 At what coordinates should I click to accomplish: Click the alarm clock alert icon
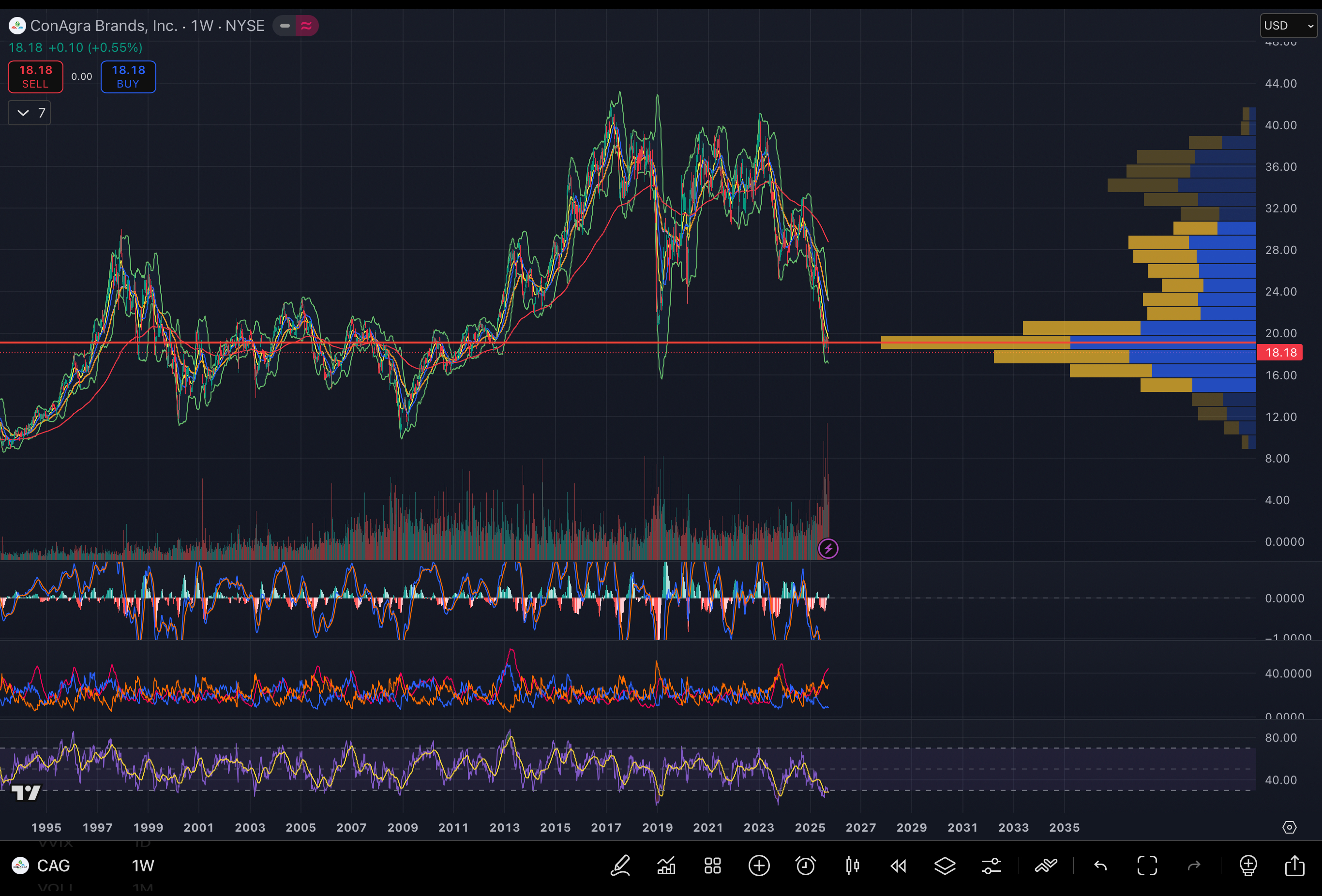(x=806, y=866)
